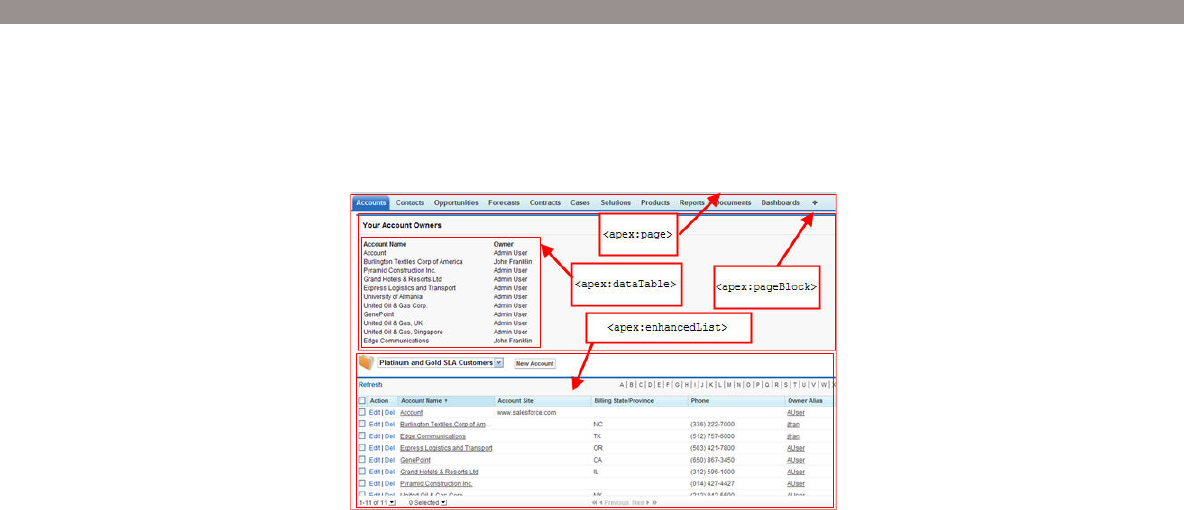Click the Next page link
This screenshot has width=1184, height=510.
pyautogui.click(x=639, y=502)
